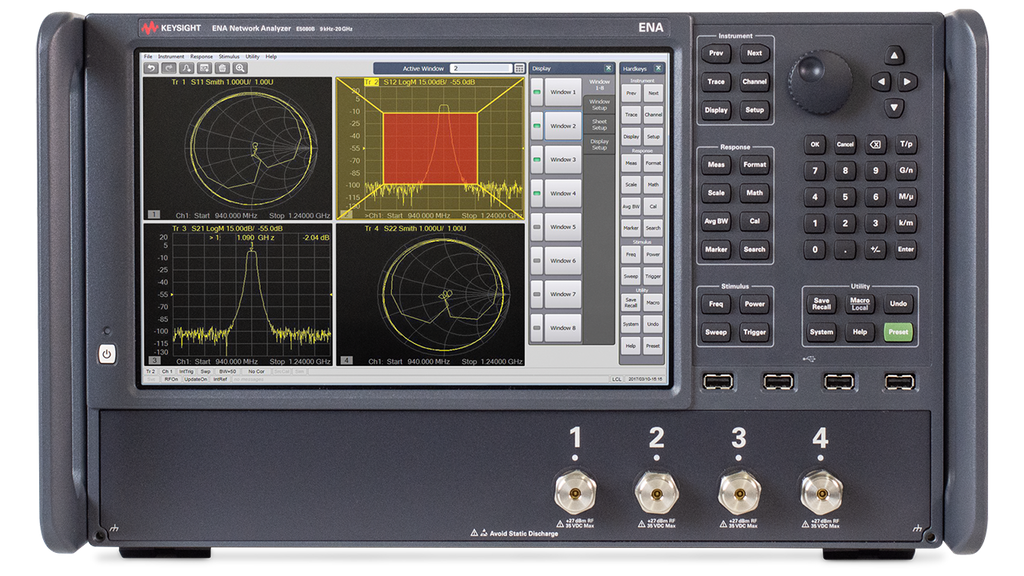Viewport: 1024px width, 576px height.
Task: Click the Undo arrow icon in the toolbar
Action: (x=150, y=67)
